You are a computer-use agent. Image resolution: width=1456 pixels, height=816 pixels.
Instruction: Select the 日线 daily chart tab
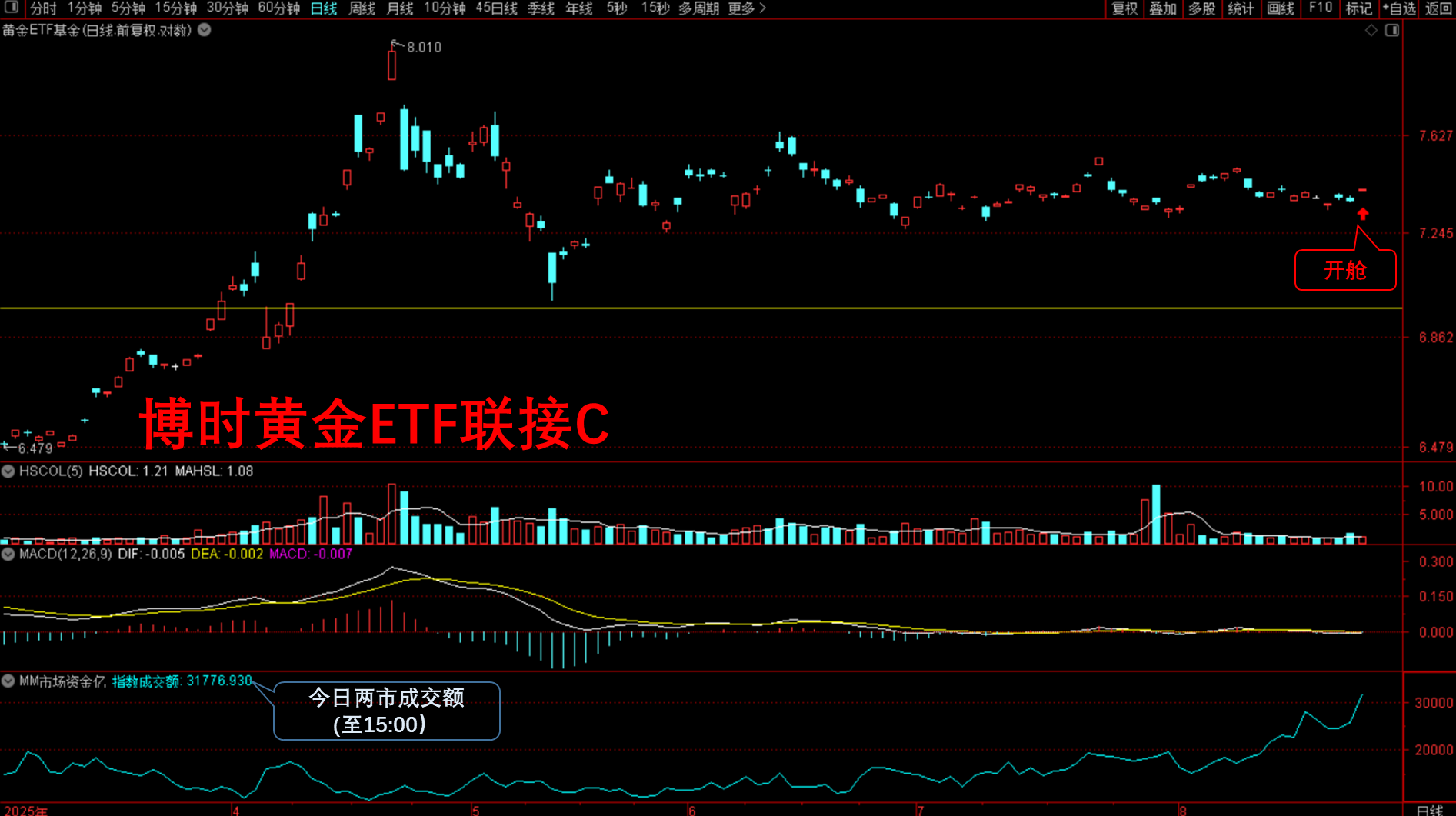click(x=324, y=8)
